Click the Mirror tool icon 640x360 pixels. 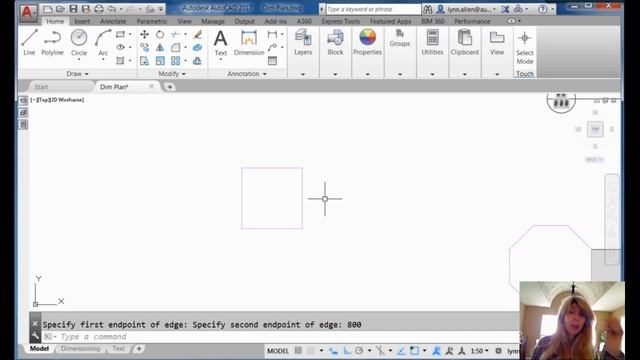pyautogui.click(x=160, y=48)
